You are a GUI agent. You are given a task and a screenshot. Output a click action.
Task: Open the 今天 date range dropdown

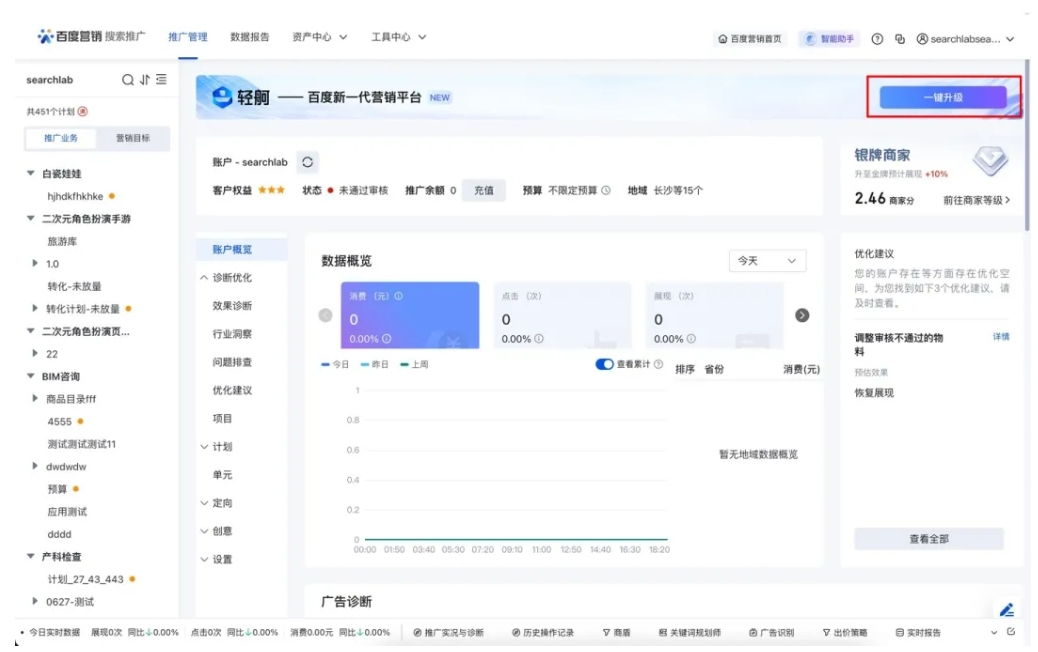[767, 261]
